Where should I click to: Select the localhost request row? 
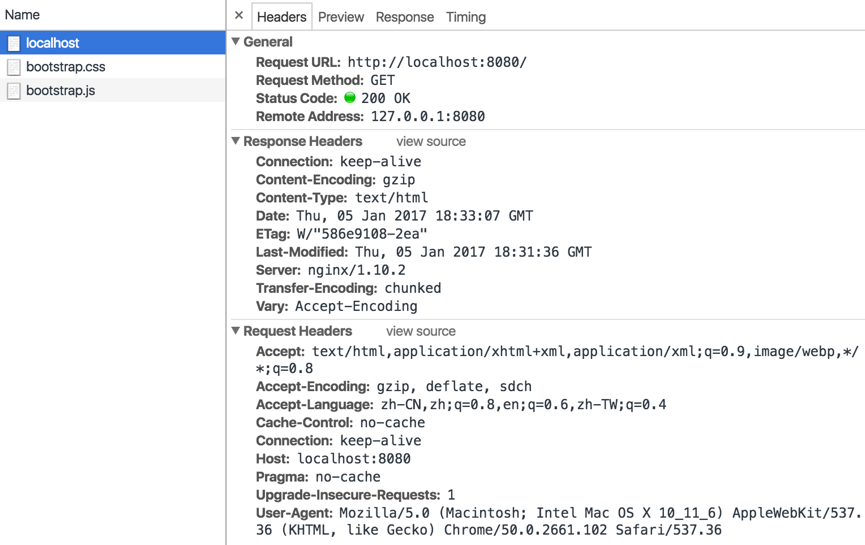(113, 44)
